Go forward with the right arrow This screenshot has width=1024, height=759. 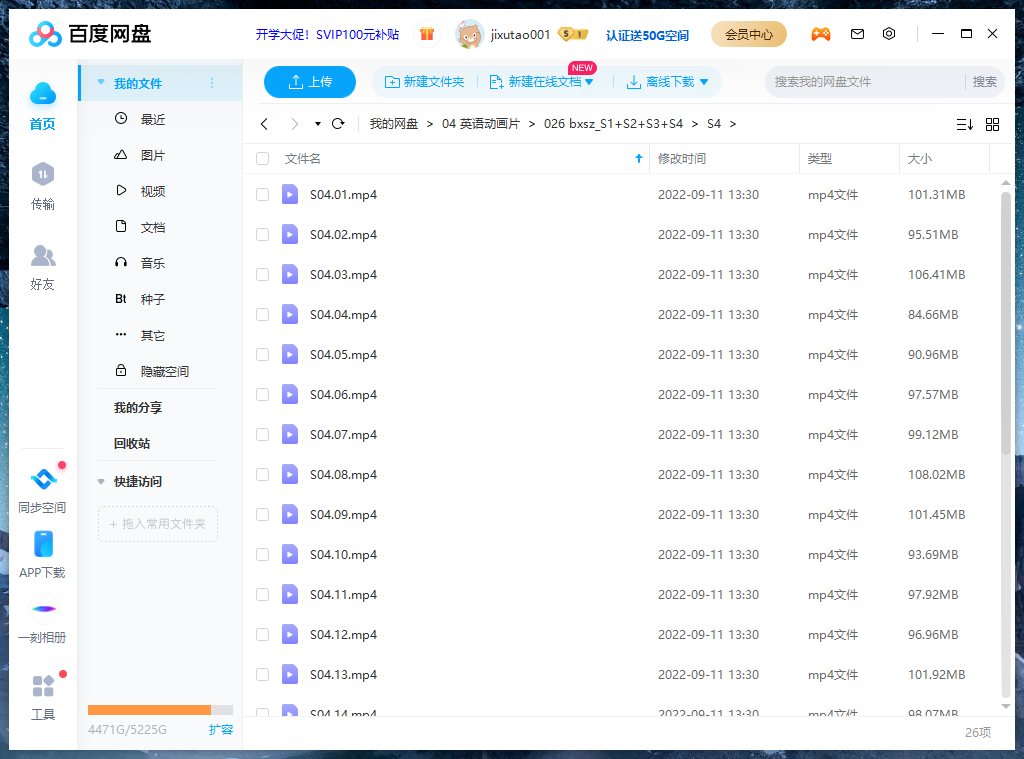click(x=295, y=123)
